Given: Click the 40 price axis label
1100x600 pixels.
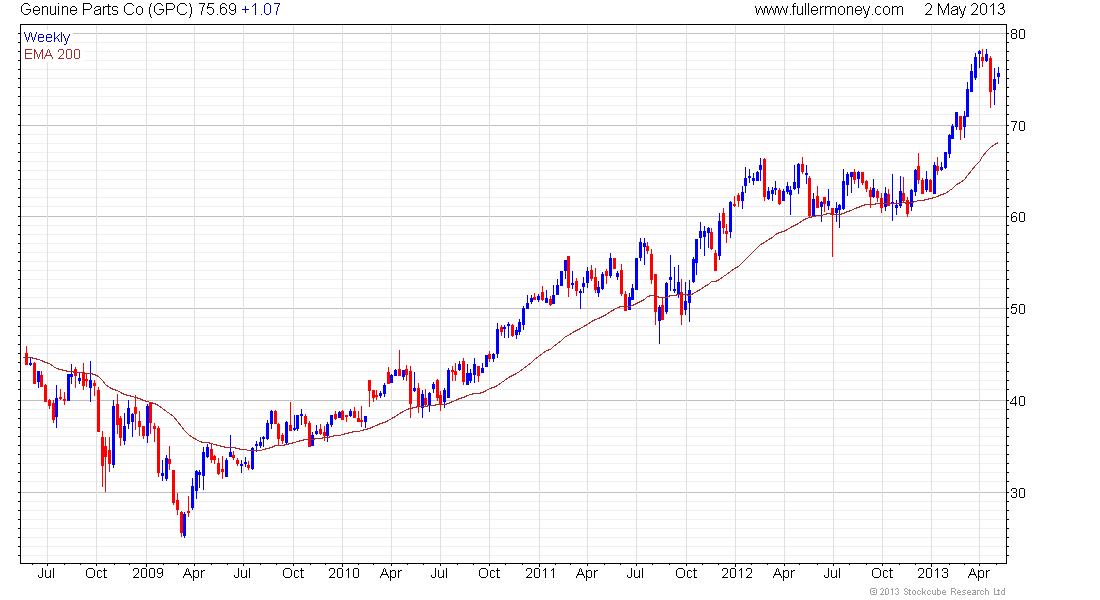Looking at the screenshot, I should coord(1018,401).
